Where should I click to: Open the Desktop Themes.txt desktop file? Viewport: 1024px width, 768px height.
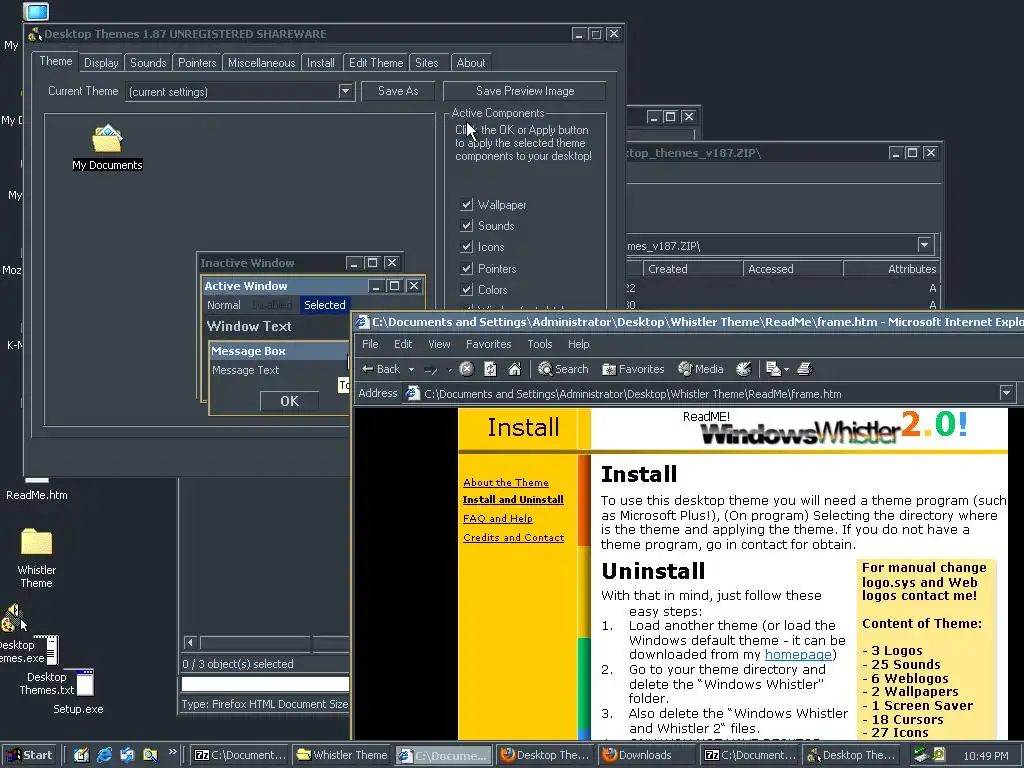57,683
